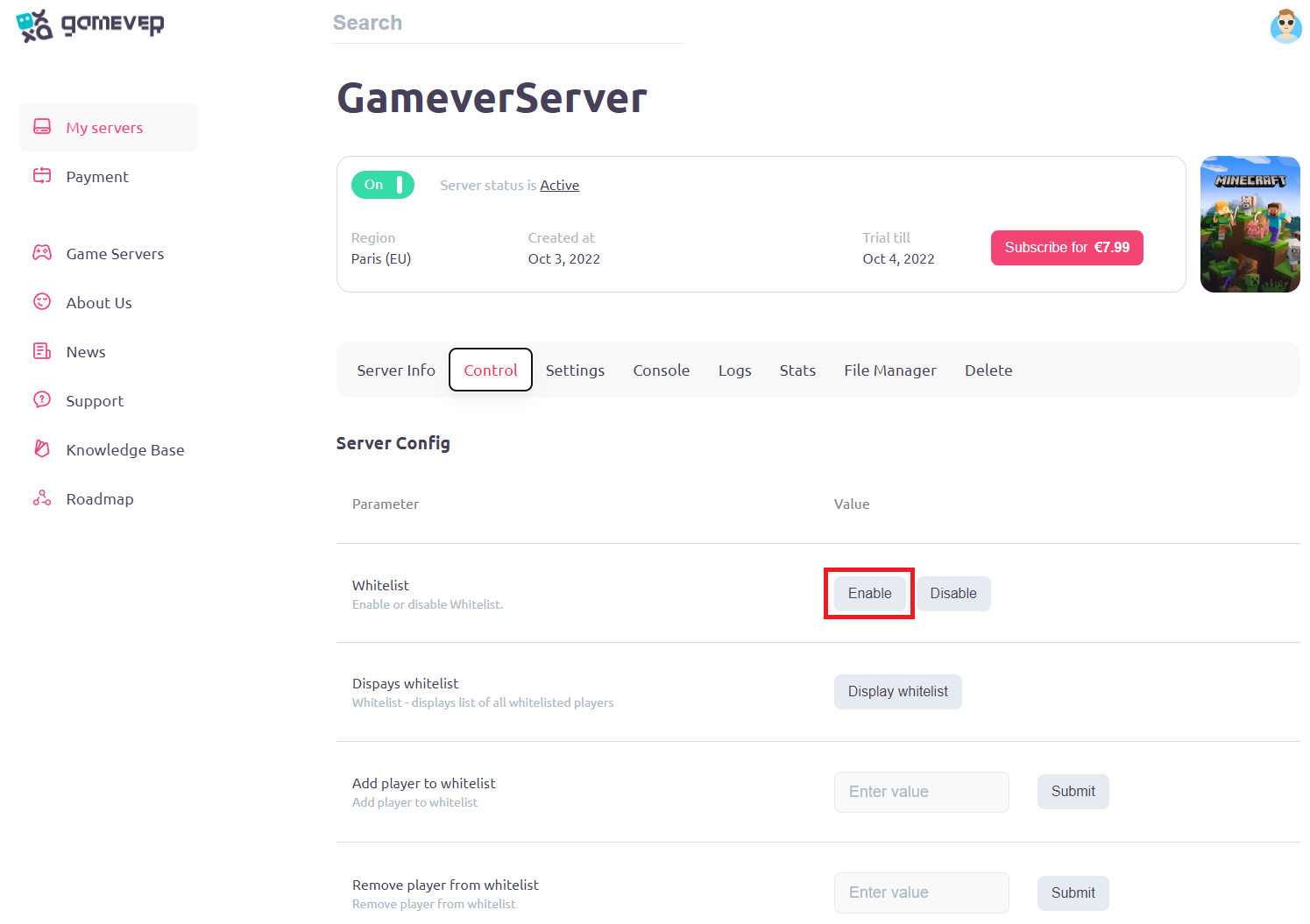Open Game Servers via controller icon
1310x924 pixels.
[x=41, y=253]
